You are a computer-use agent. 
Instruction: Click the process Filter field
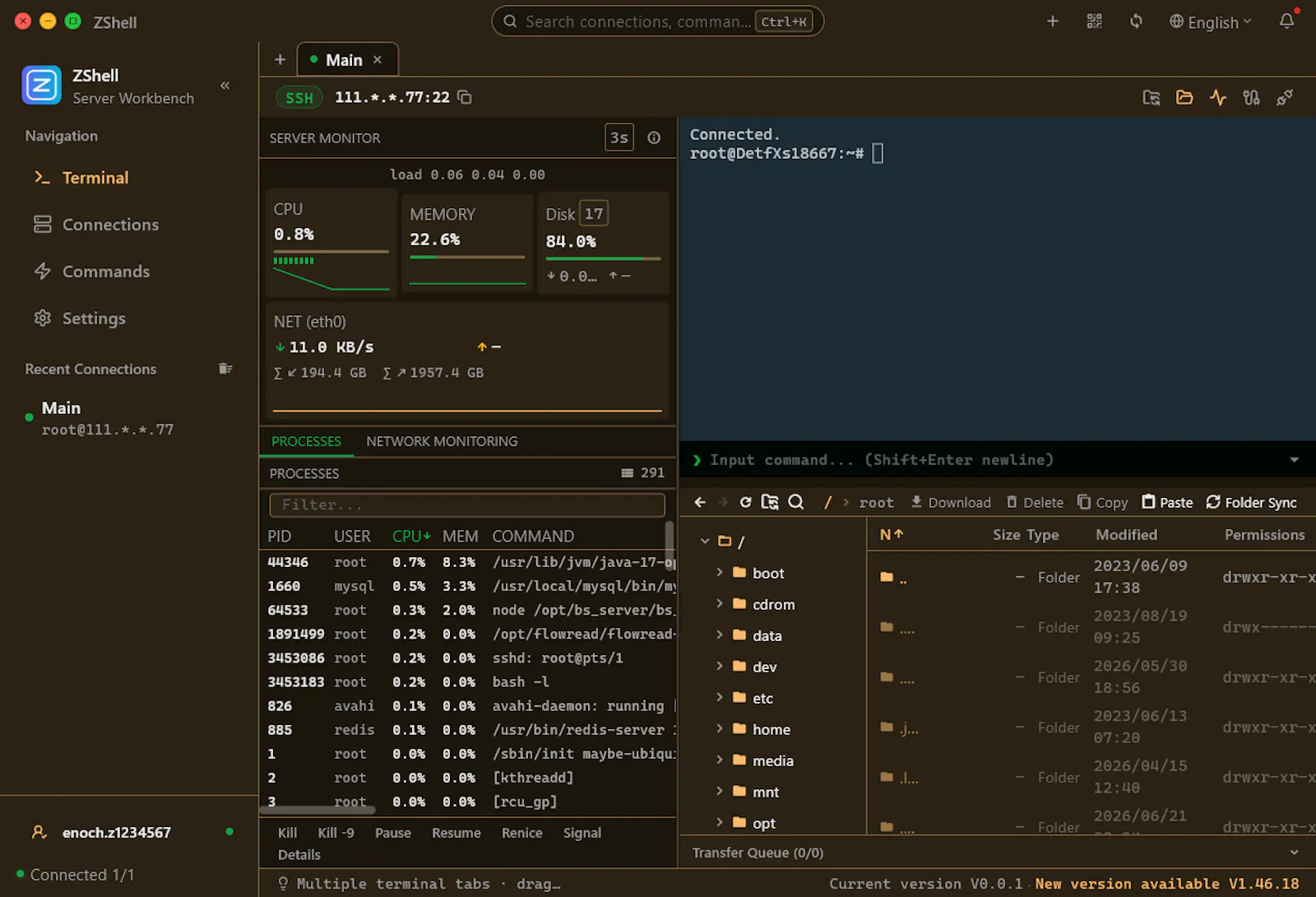[467, 504]
